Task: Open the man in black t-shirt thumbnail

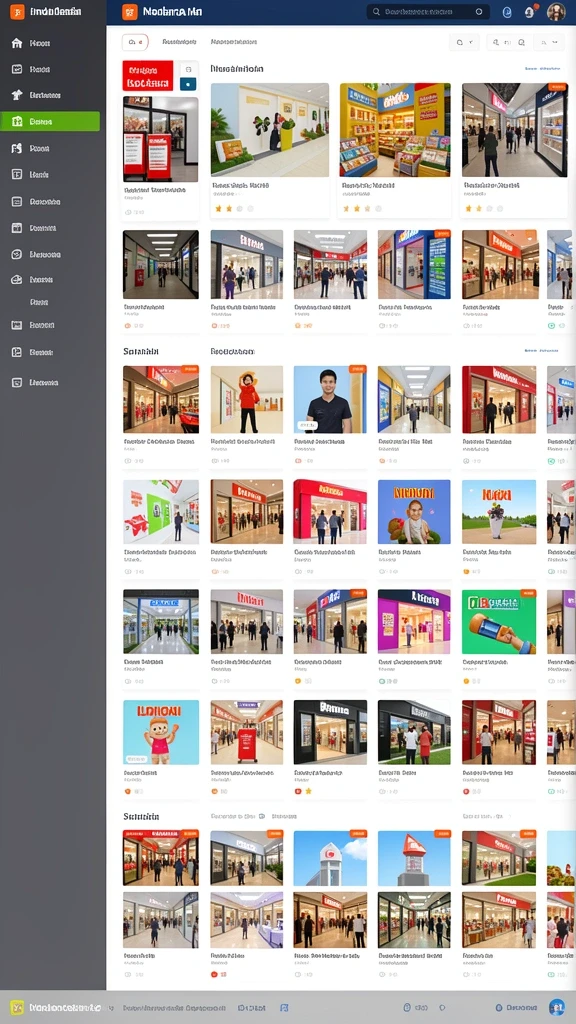Action: point(330,400)
